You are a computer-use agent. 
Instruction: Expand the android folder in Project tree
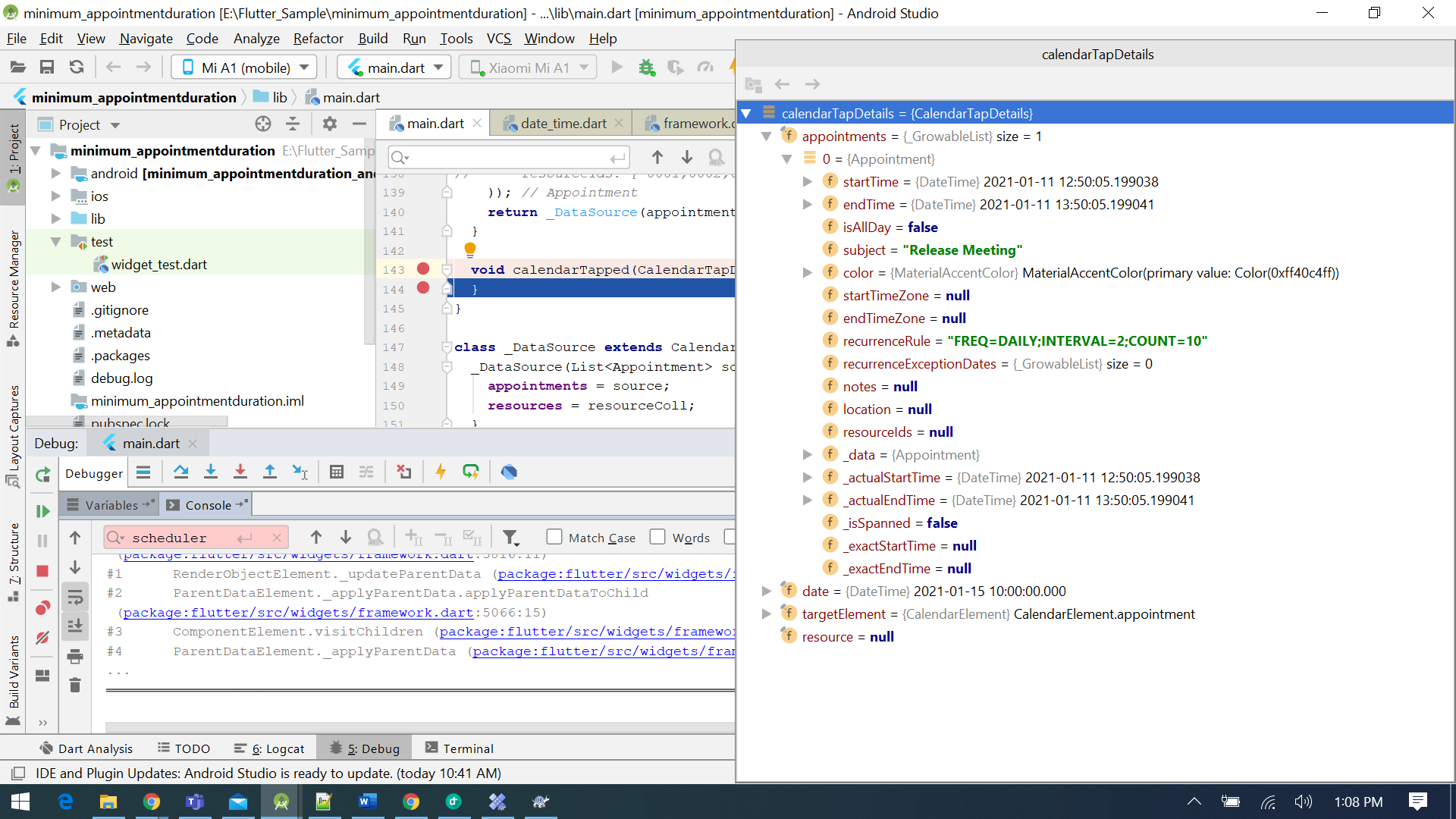(x=55, y=174)
